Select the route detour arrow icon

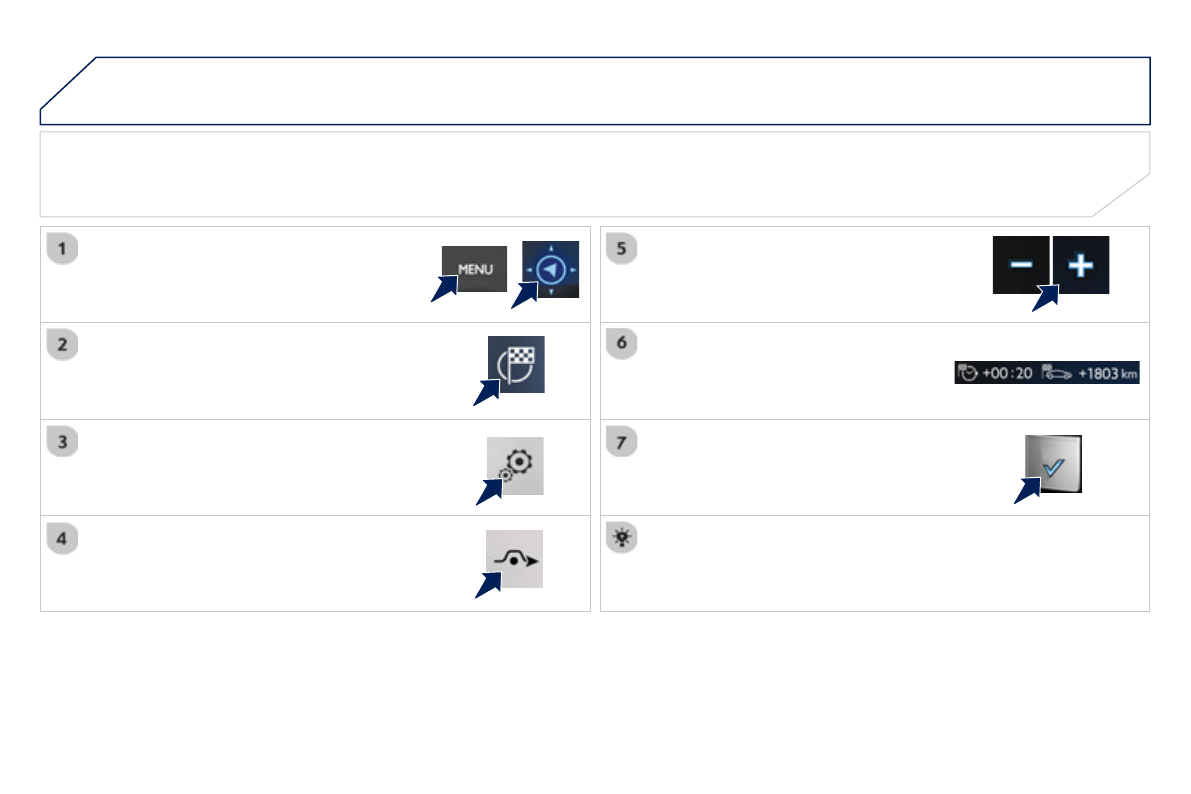[515, 559]
